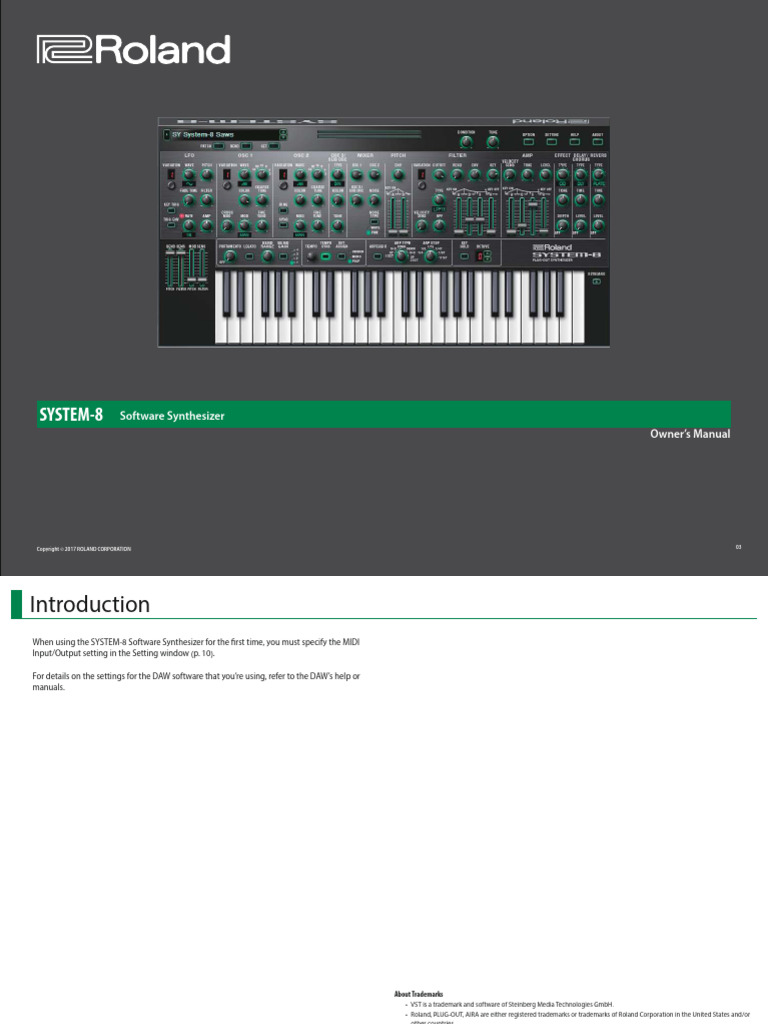The image size is (768, 1024).
Task: Open the ABOUT button on the synth
Action: [x=598, y=142]
